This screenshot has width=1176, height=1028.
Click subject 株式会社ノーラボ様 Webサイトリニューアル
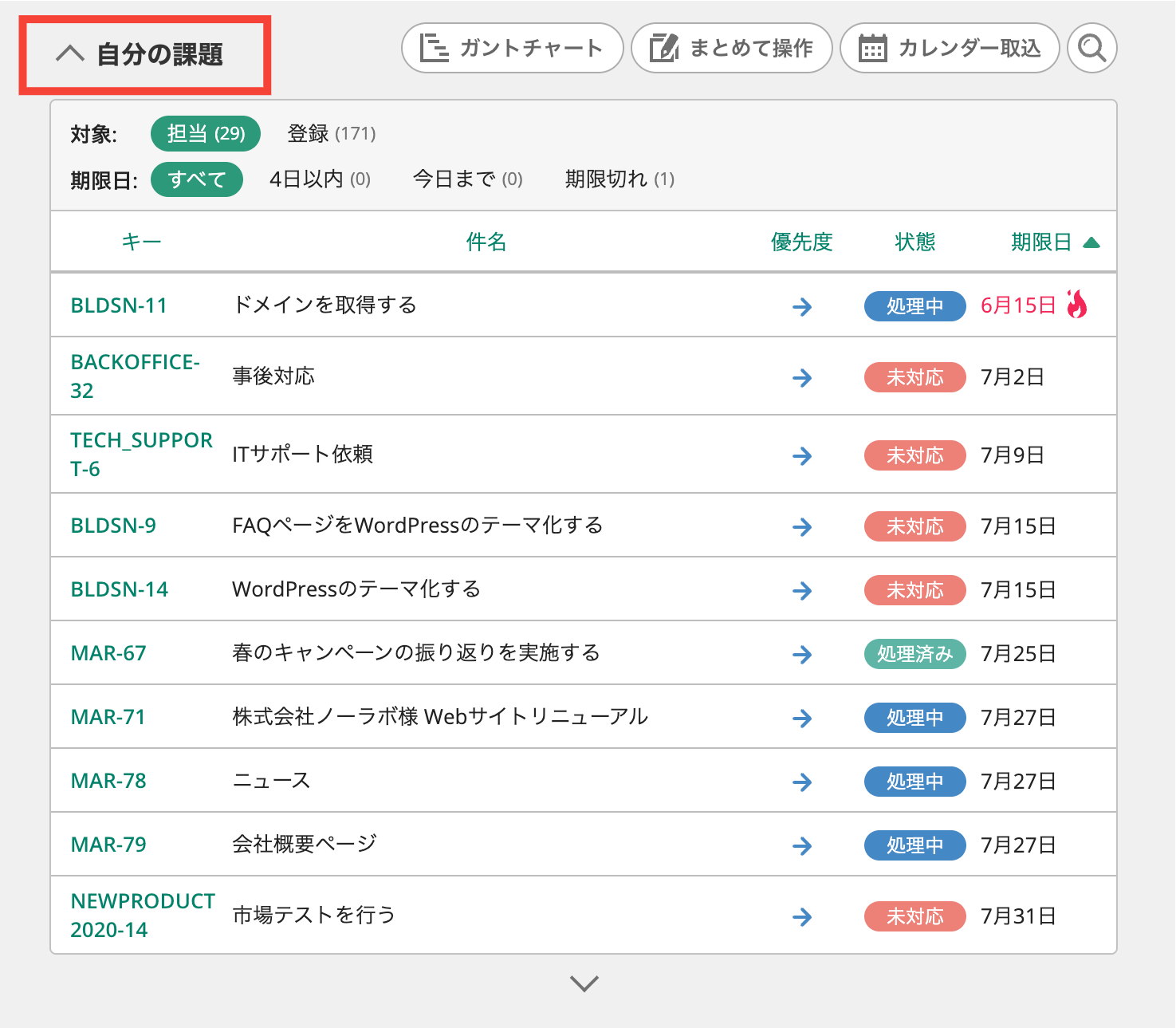click(440, 717)
